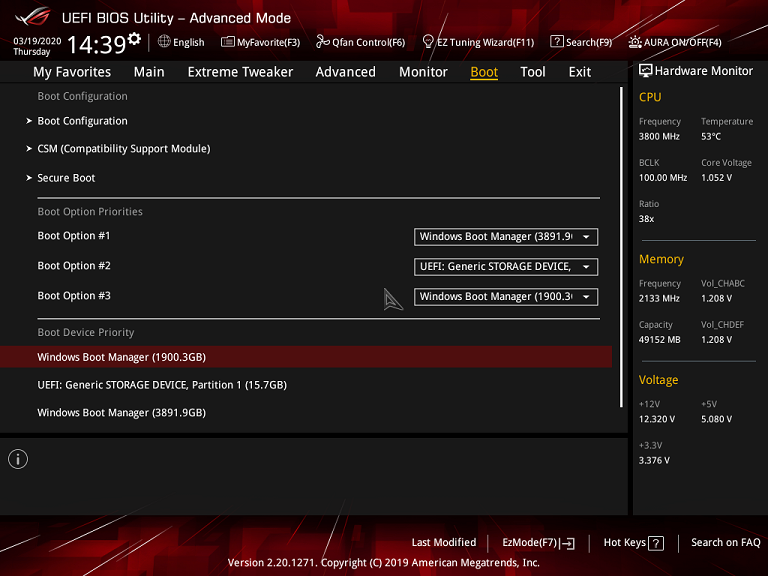Viewport: 768px width, 576px height.
Task: Click the BCLK value 100.00 MHz
Action: 663,178
